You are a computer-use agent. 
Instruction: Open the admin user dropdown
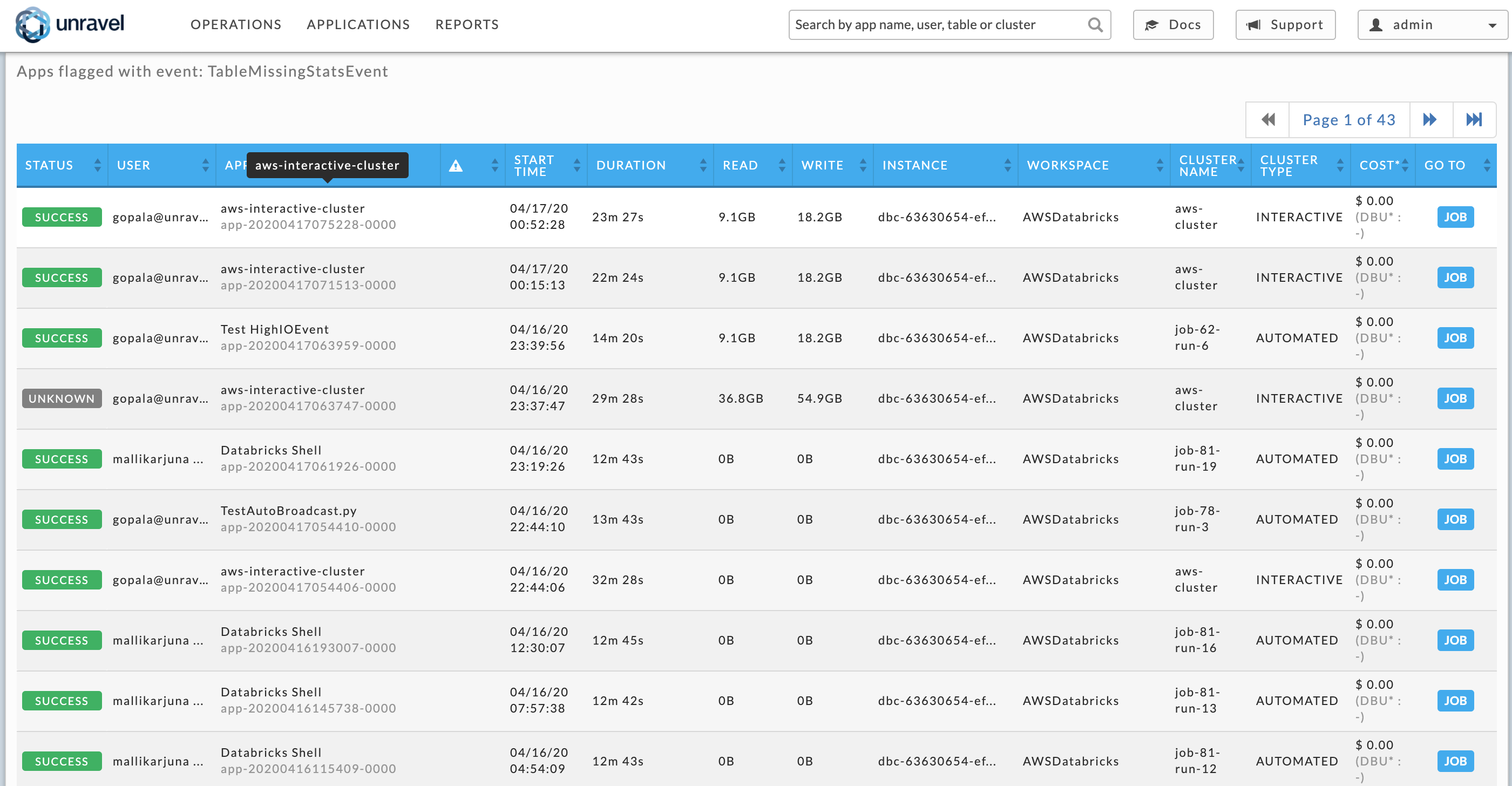[x=1432, y=25]
